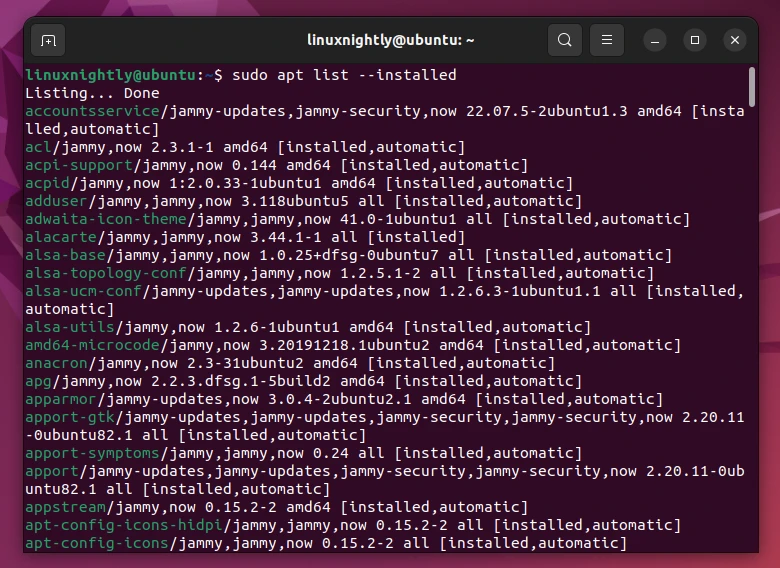Viewport: 780px width, 568px height.
Task: Click the apg package name
Action: pos(38,381)
